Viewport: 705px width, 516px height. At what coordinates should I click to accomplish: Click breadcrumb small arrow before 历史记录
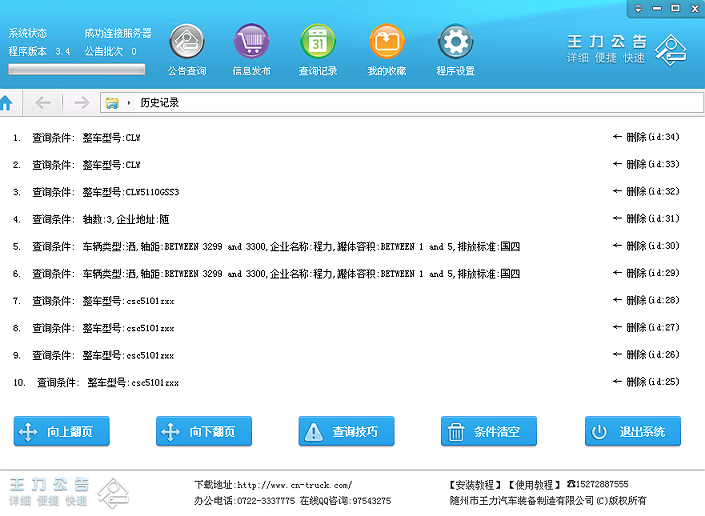tap(129, 103)
